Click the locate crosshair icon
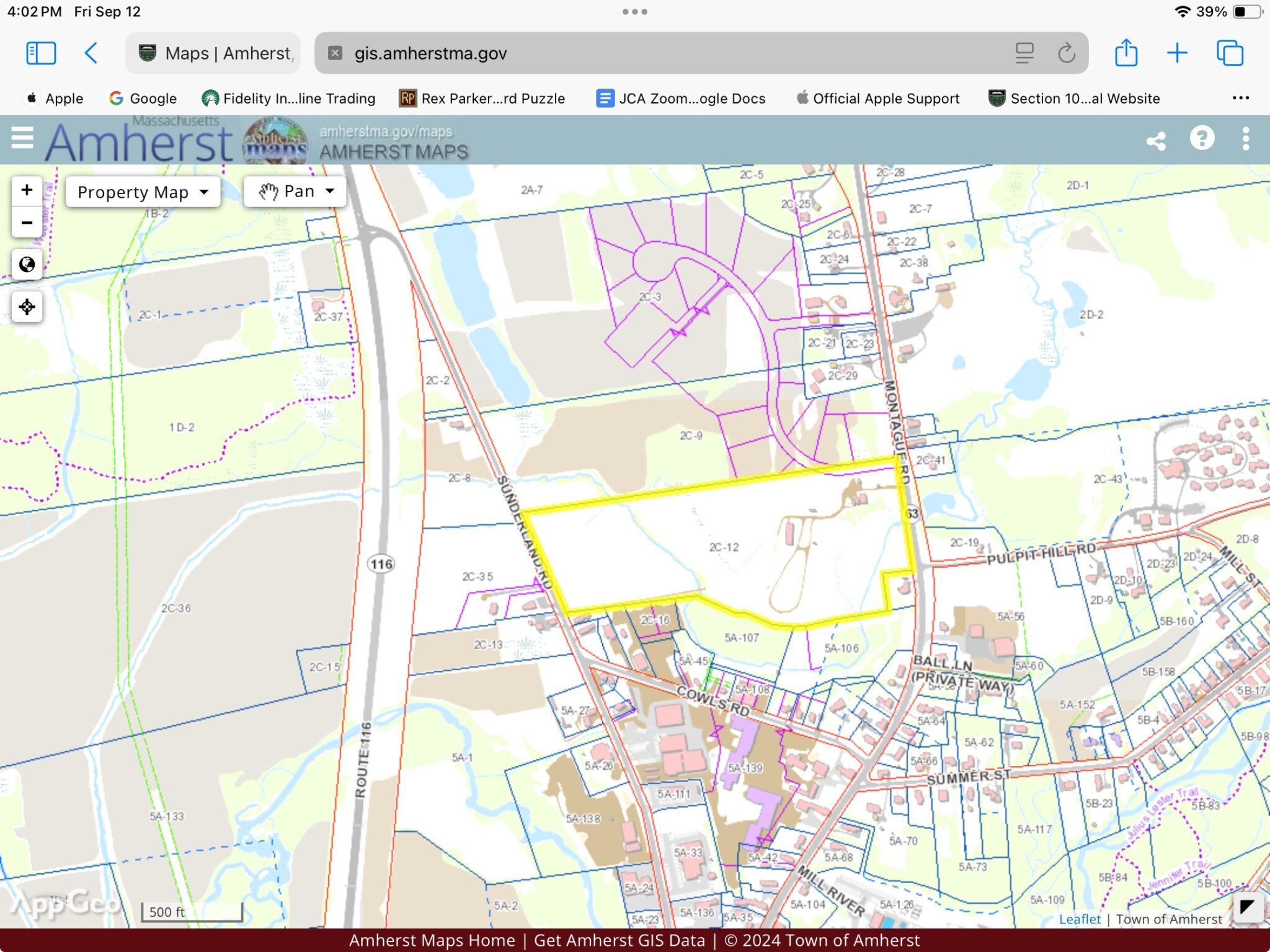The height and width of the screenshot is (952, 1270). (x=27, y=307)
